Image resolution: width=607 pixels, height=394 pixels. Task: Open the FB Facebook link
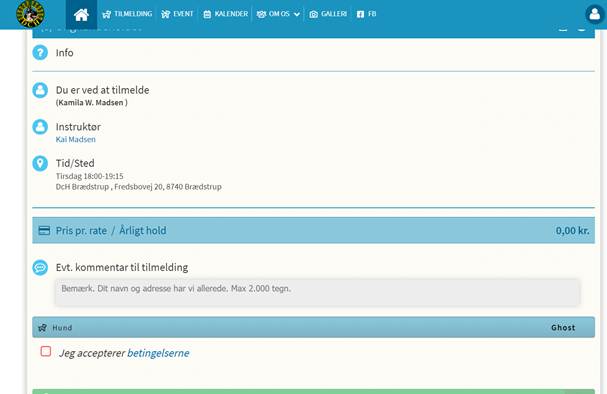coord(366,14)
